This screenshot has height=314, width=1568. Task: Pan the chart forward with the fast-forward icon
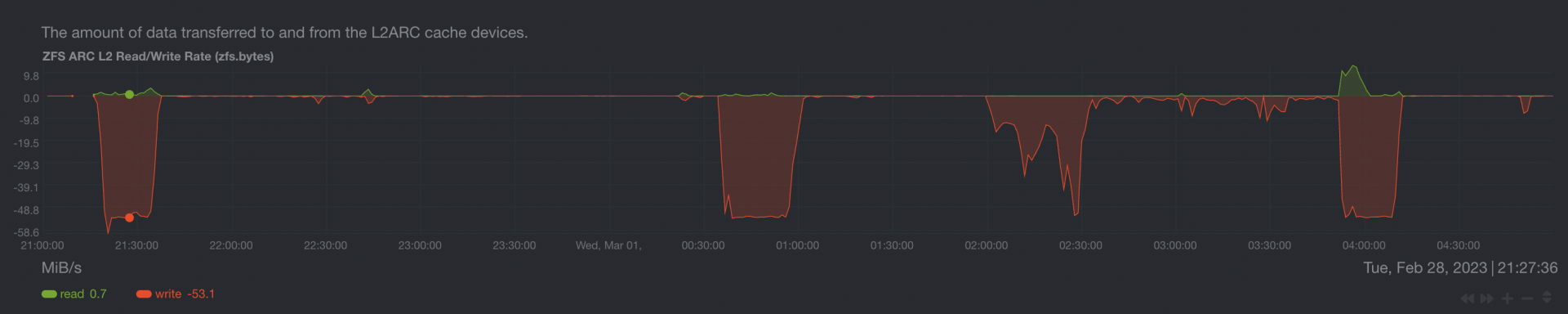[1487, 298]
